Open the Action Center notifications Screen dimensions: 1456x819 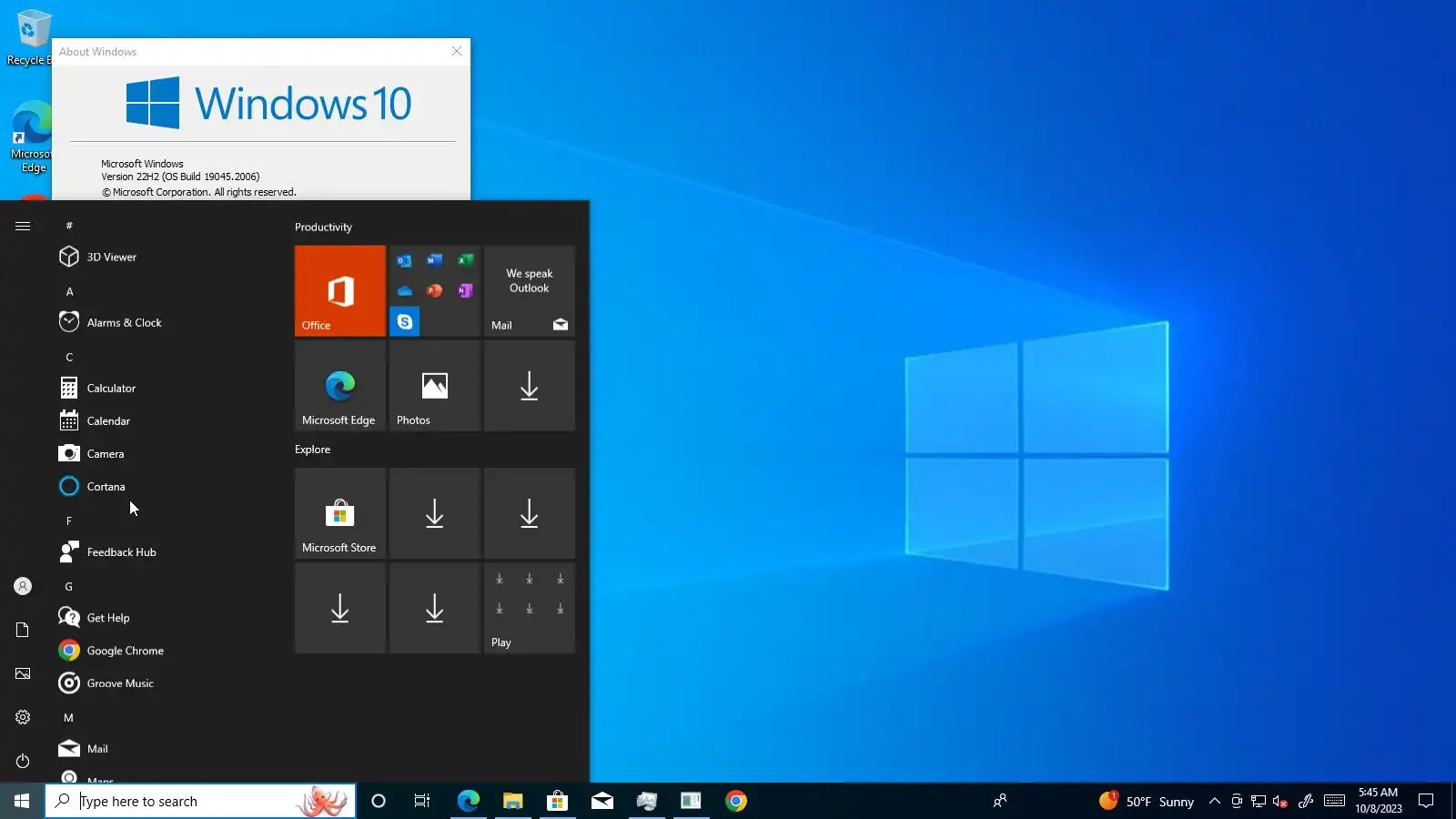click(1426, 801)
